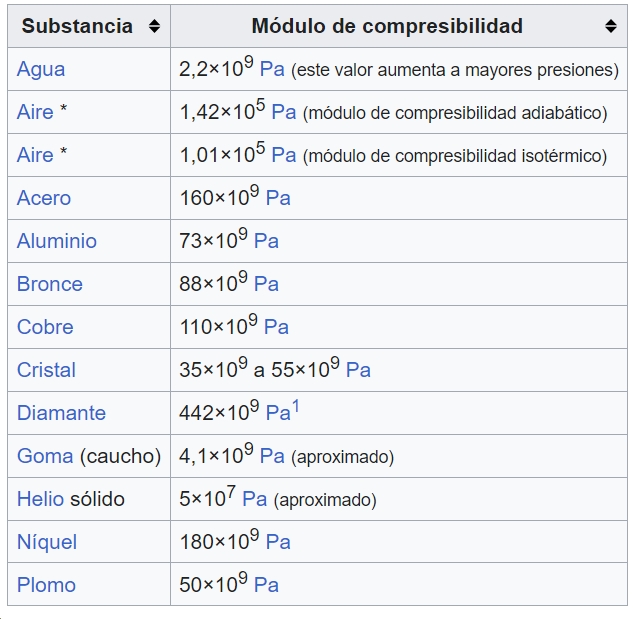Go to the Diamante article
Image resolution: width=636 pixels, height=619 pixels.
pos(61,413)
